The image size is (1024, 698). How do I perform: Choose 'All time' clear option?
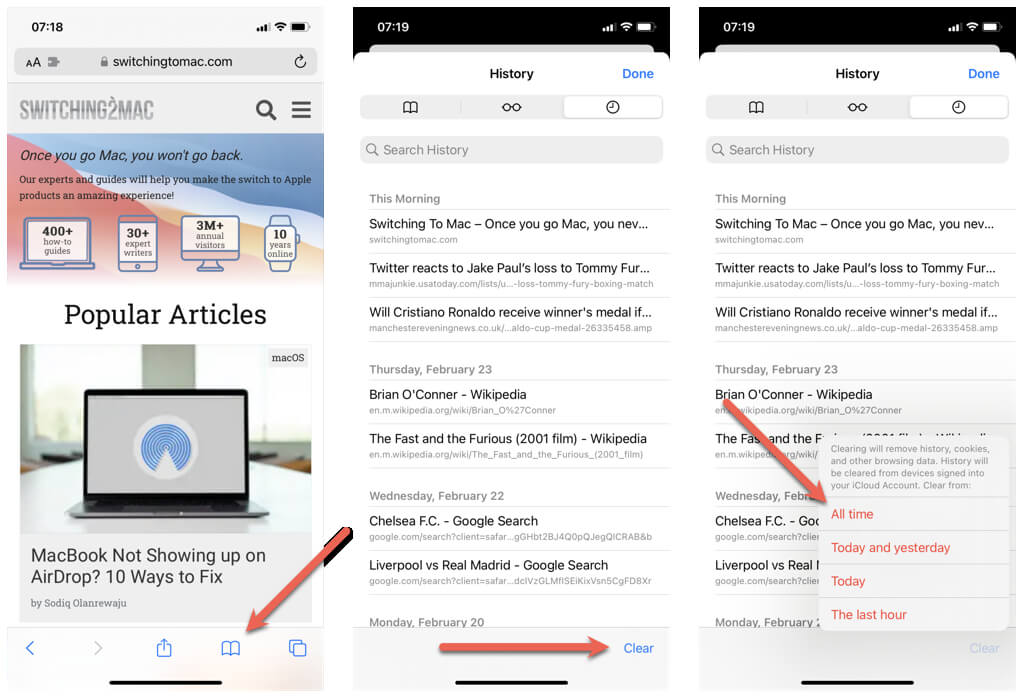(x=914, y=514)
